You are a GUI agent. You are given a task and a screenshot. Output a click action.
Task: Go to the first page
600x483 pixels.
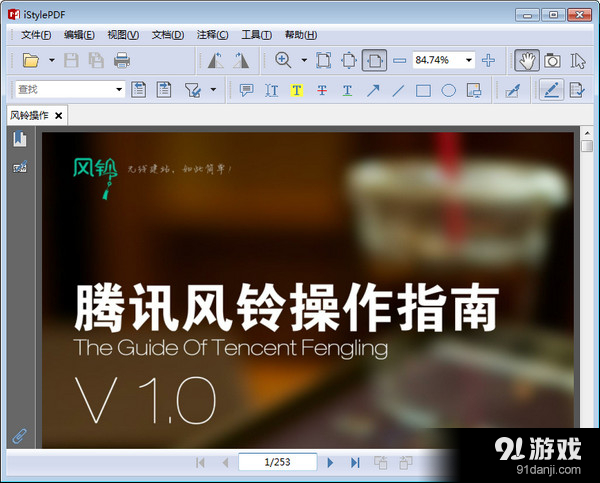point(200,463)
